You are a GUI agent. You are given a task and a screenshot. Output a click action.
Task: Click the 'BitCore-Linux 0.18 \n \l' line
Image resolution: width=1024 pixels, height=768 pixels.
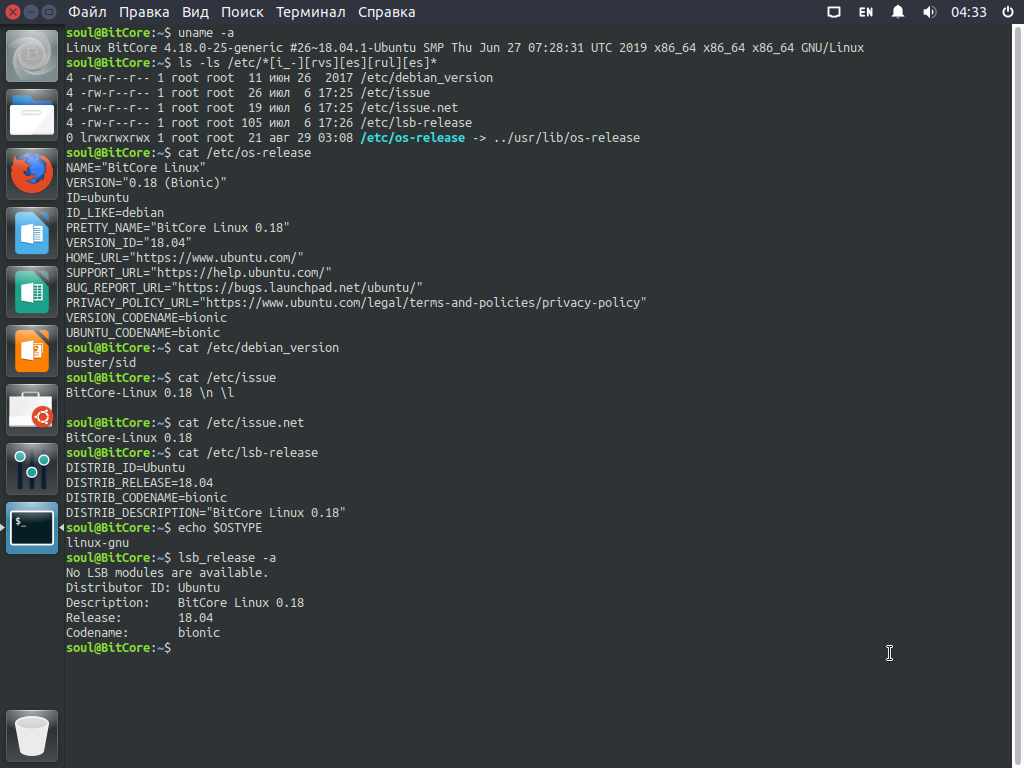tap(150, 393)
